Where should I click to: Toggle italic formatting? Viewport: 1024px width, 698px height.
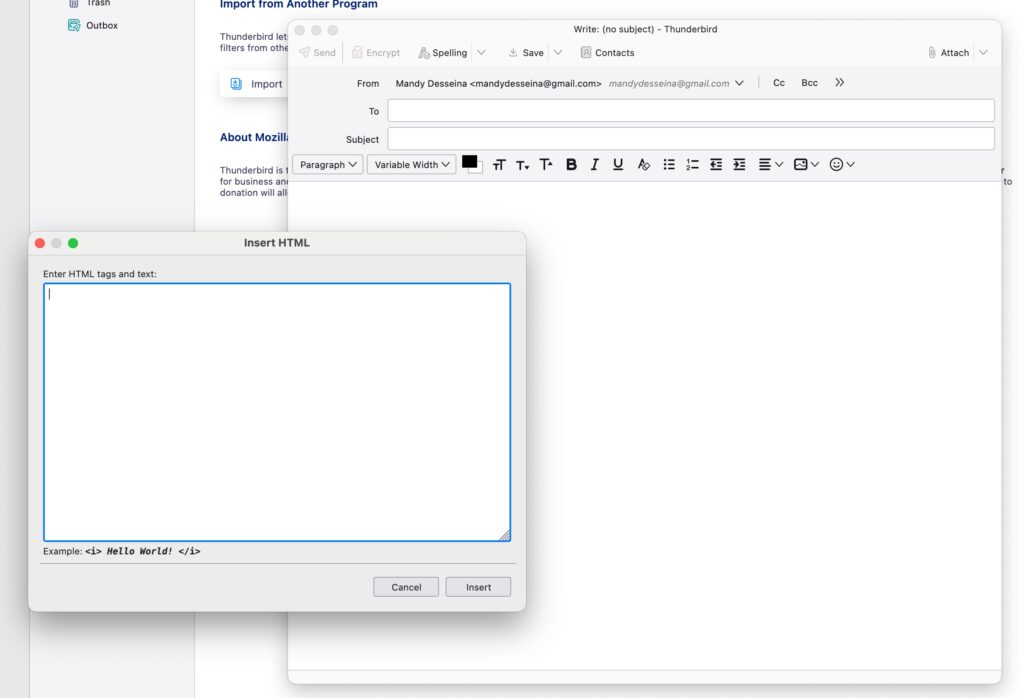pyautogui.click(x=594, y=165)
